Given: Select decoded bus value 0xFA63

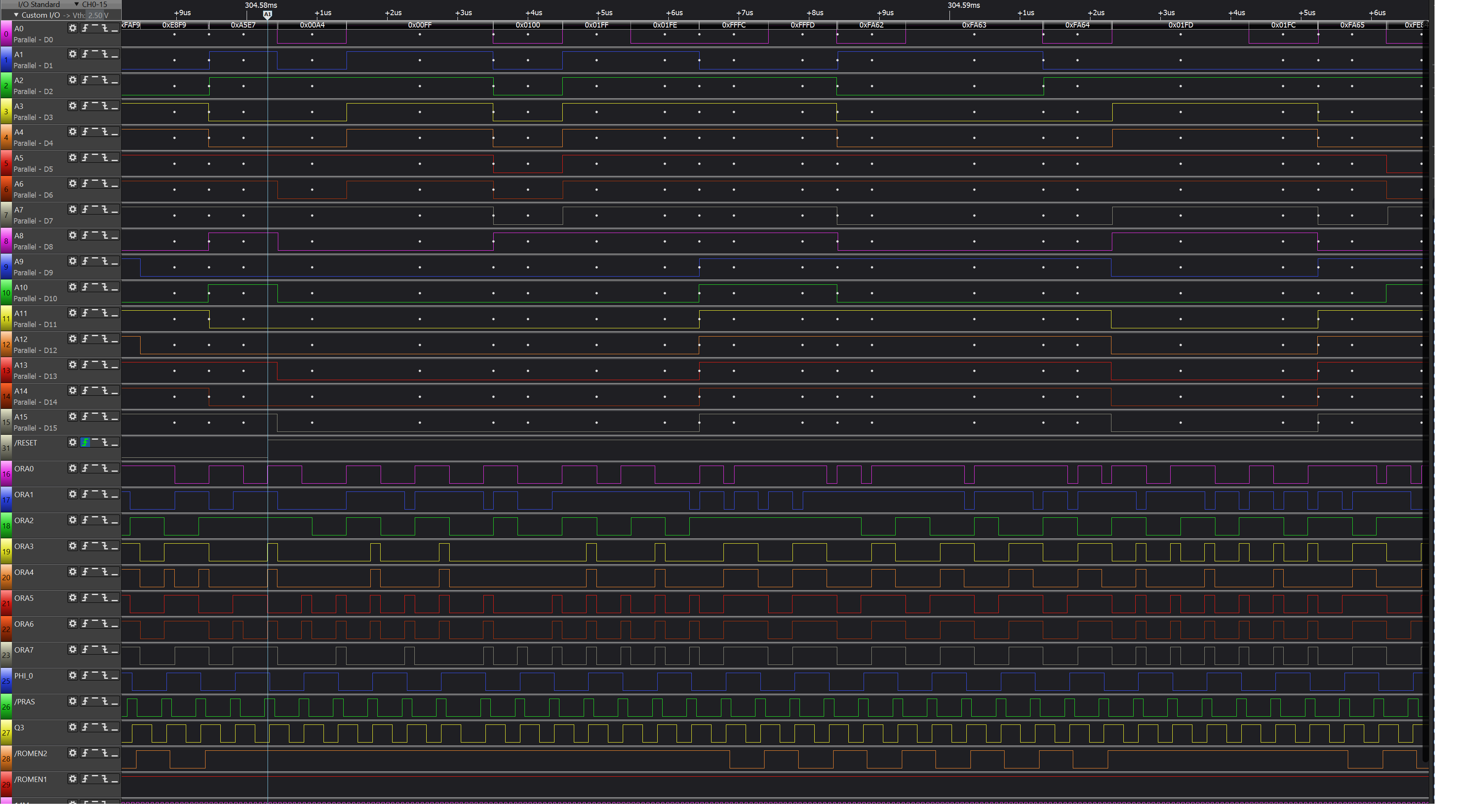Looking at the screenshot, I should pyautogui.click(x=974, y=25).
